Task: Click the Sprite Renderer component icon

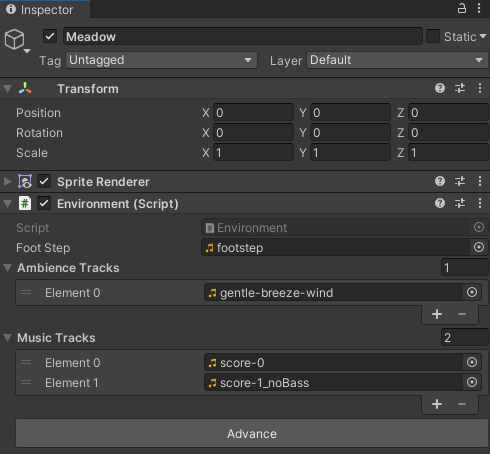Action: pos(25,181)
